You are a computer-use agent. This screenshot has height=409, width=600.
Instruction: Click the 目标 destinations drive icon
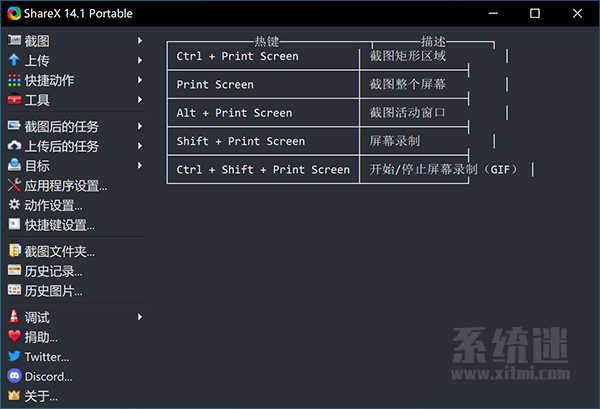click(x=14, y=165)
